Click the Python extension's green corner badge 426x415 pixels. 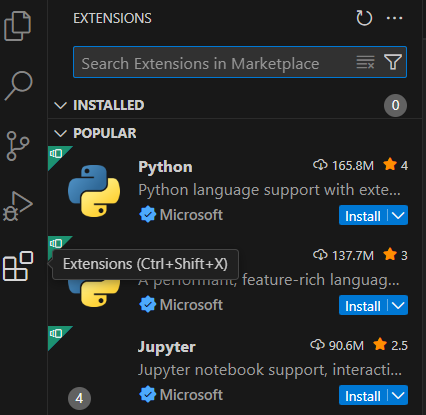(x=57, y=155)
